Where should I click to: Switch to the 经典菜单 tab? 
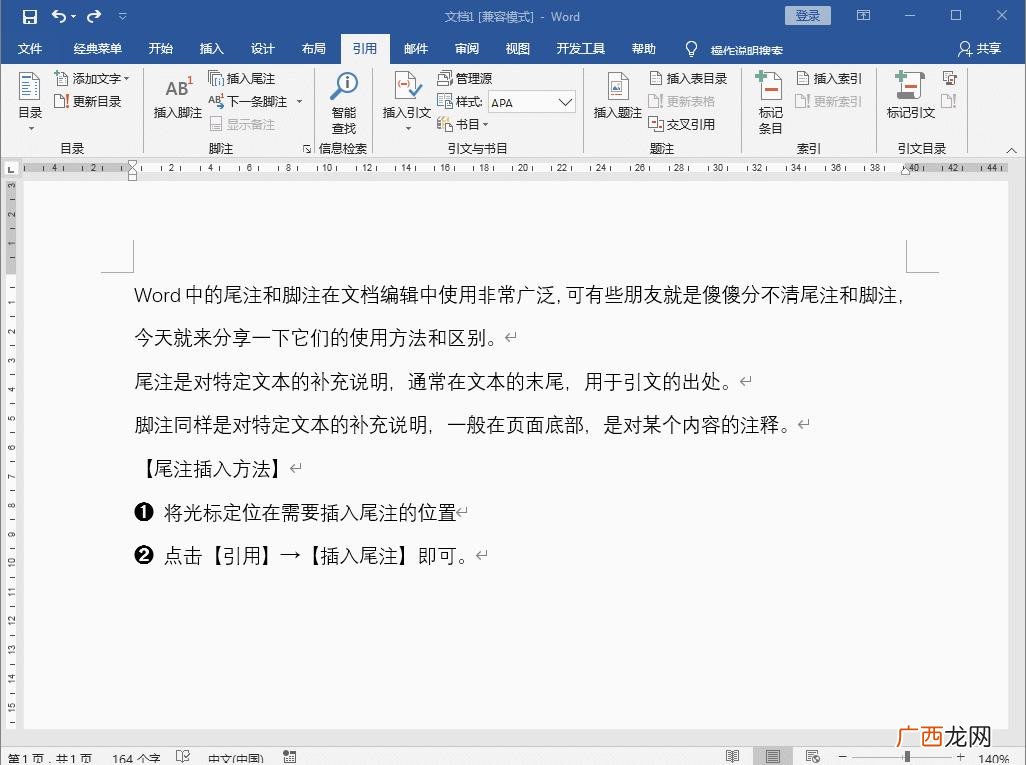(97, 48)
